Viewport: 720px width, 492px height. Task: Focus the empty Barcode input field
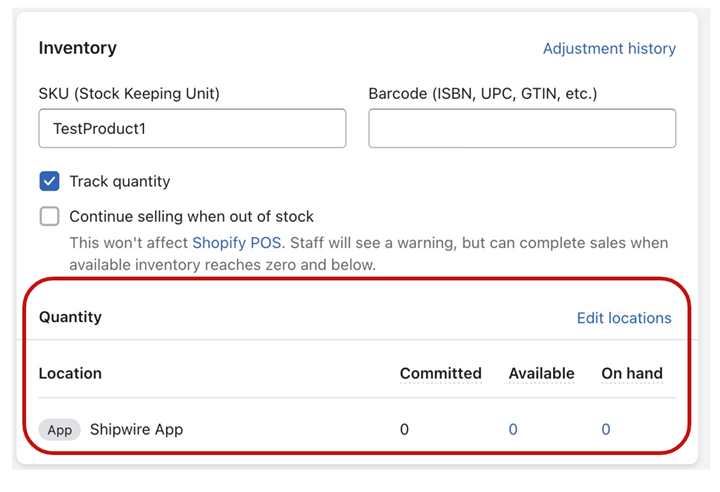(x=521, y=129)
